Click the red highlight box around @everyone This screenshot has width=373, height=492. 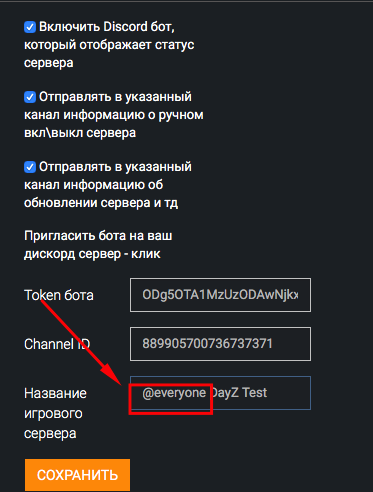(x=171, y=399)
